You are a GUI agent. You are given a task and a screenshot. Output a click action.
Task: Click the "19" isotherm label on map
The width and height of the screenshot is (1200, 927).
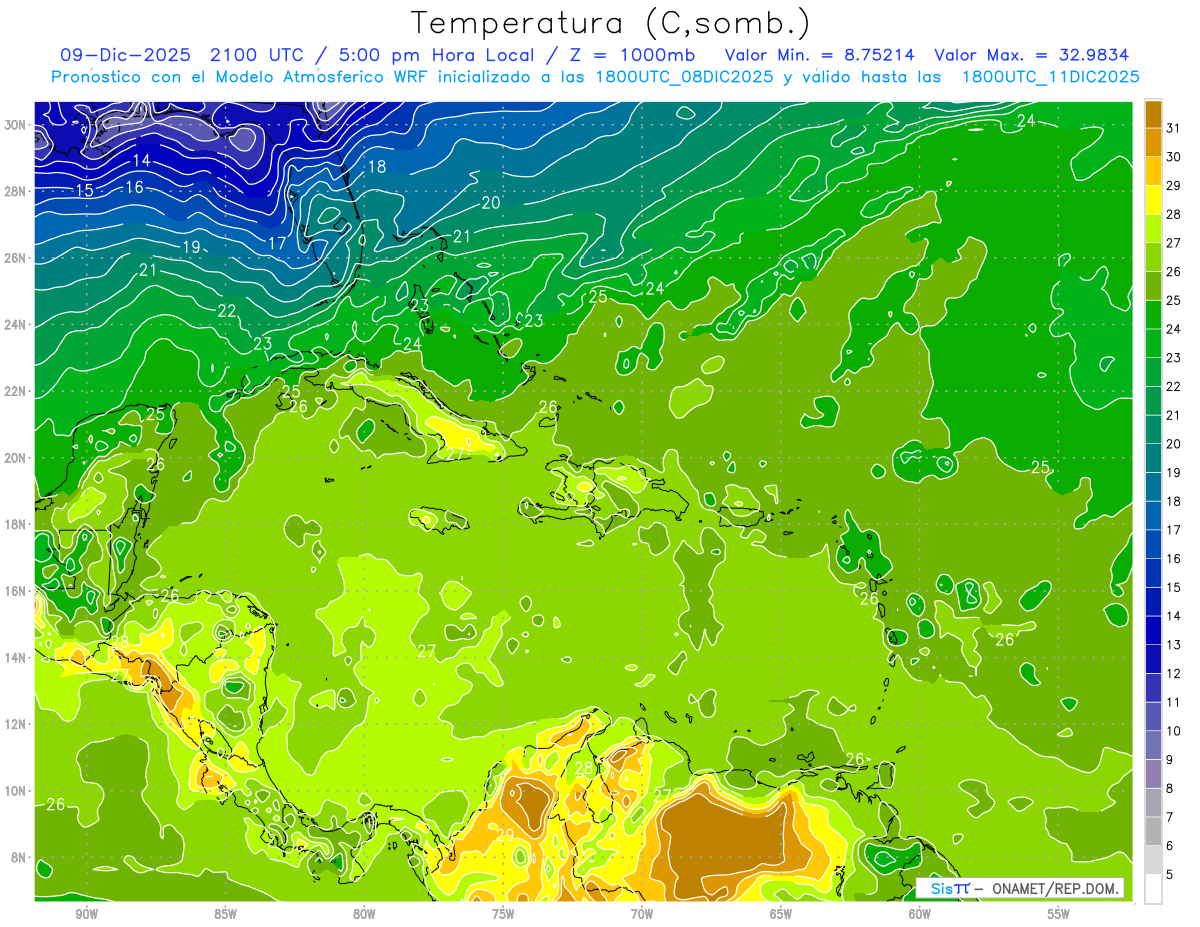tap(191, 247)
